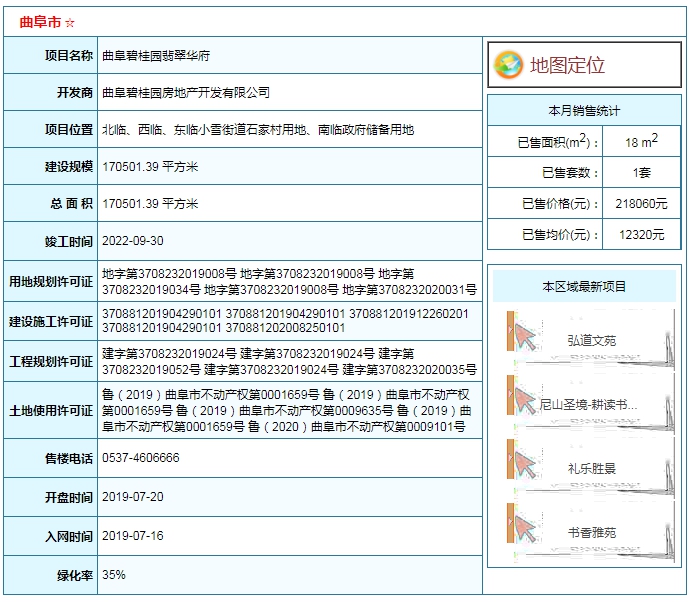Screen dimensions: 695x602
Task: Click the 已售价格(元) label
Action: [560, 203]
